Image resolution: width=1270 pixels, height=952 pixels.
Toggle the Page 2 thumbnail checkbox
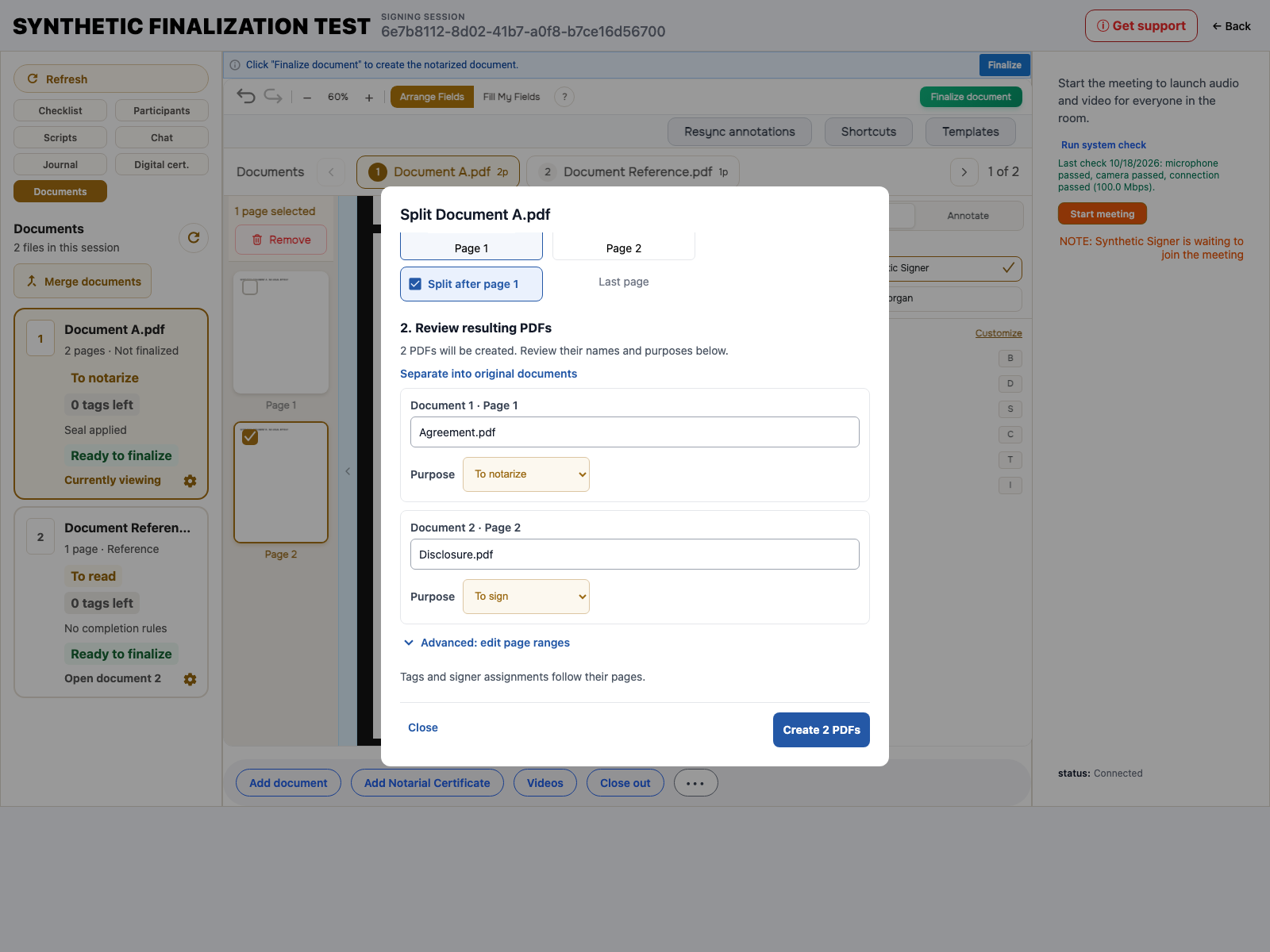pyautogui.click(x=250, y=437)
